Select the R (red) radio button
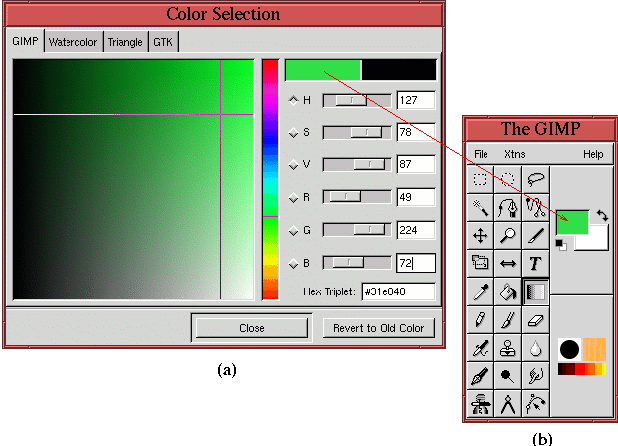 click(293, 198)
